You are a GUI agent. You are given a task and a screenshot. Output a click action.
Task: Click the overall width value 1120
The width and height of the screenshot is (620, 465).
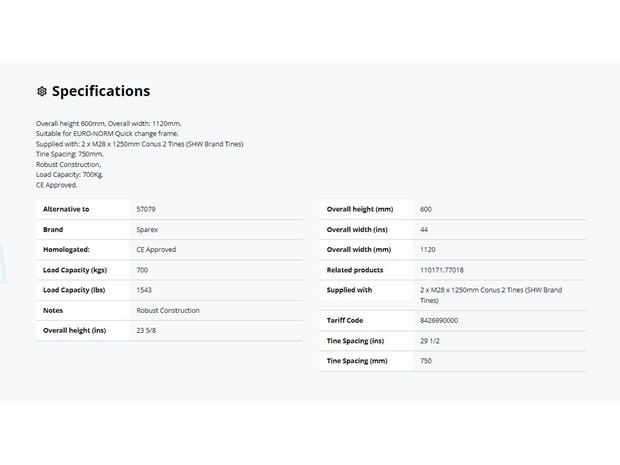point(428,250)
